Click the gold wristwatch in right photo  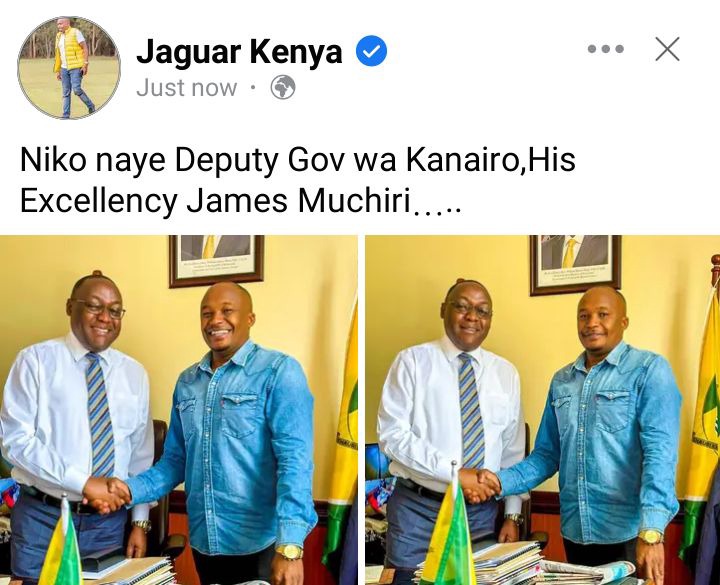650,537
